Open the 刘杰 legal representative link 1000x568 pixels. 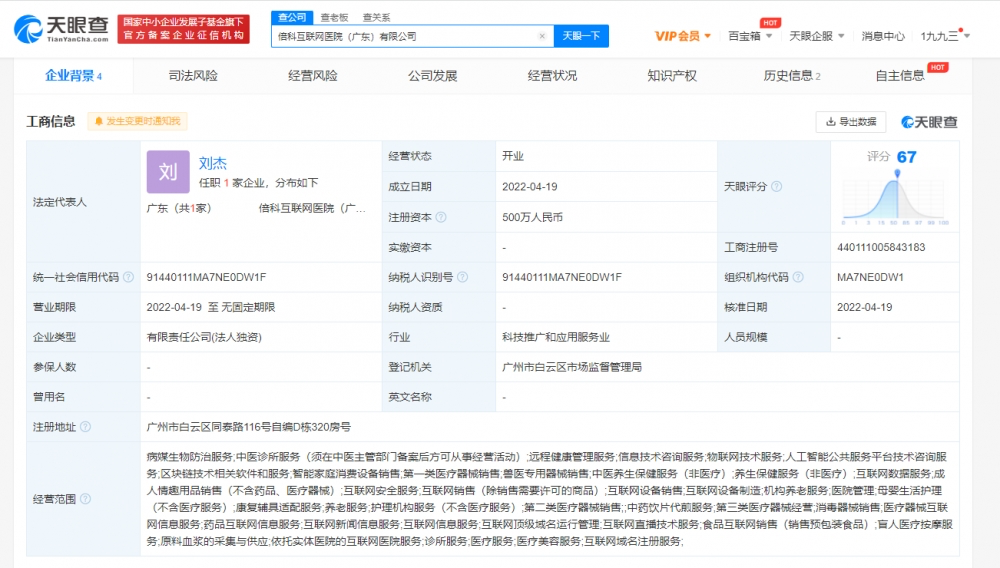[212, 163]
